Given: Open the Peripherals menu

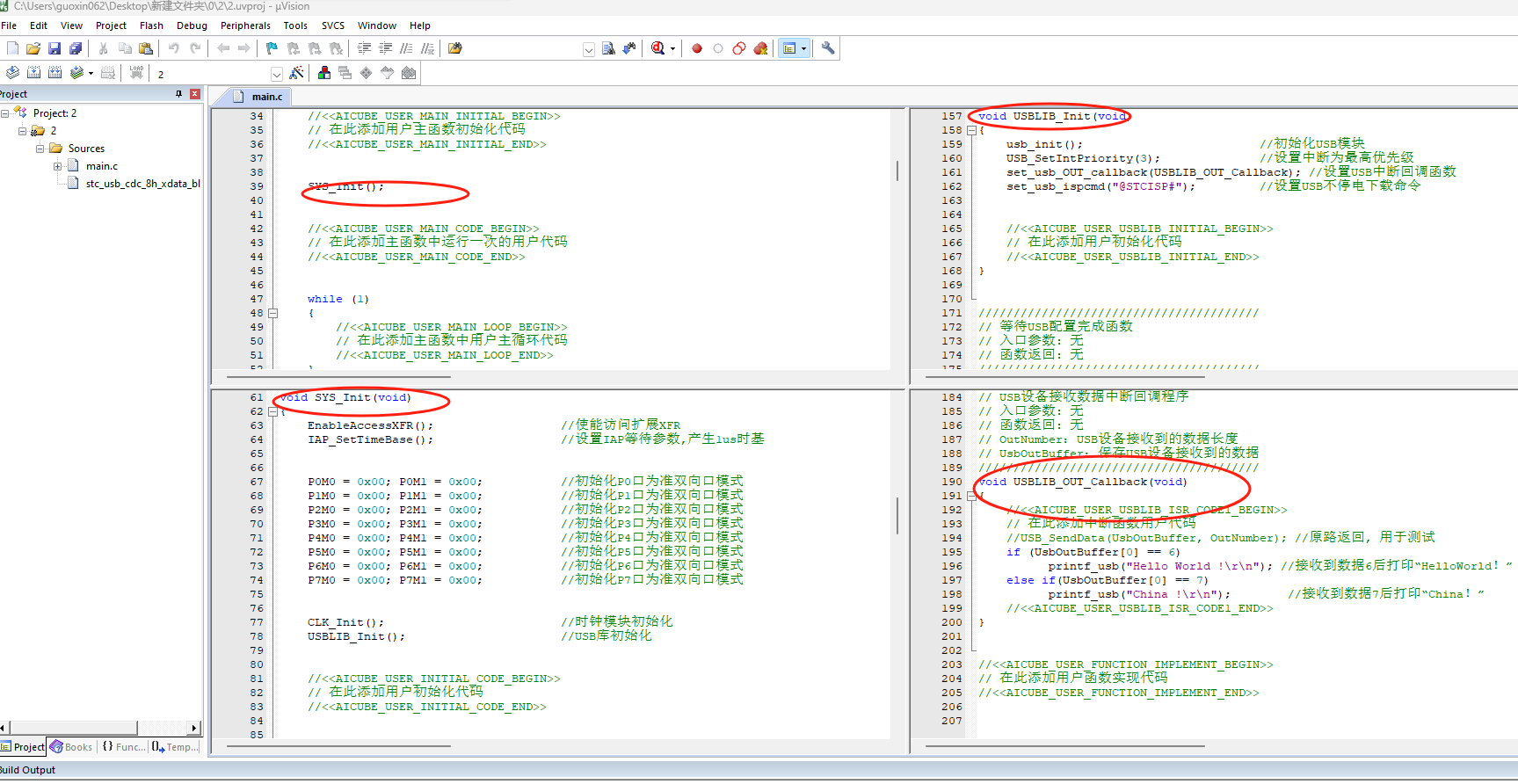Looking at the screenshot, I should [245, 25].
